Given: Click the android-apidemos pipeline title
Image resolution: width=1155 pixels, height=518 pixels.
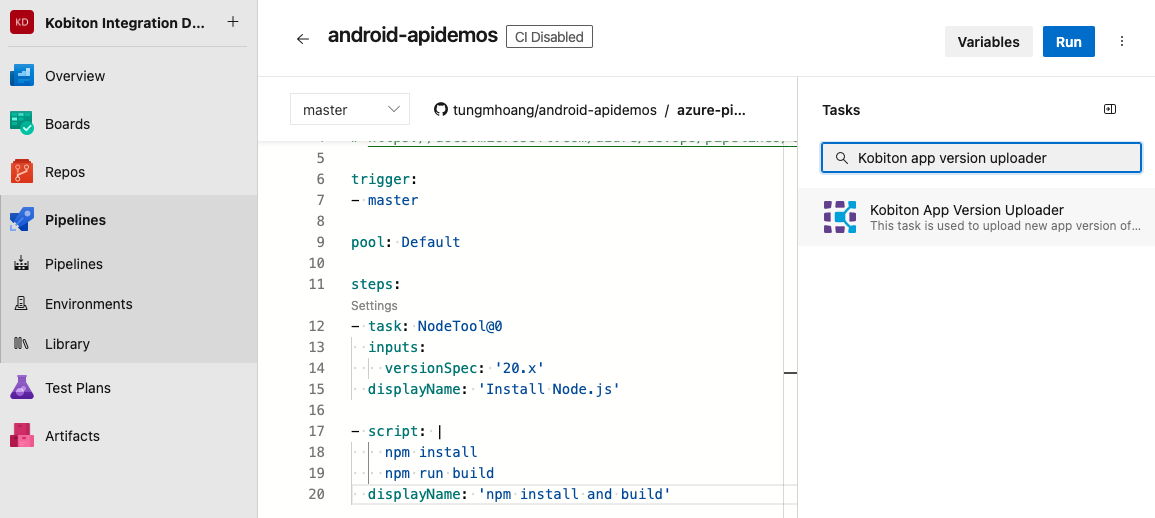Looking at the screenshot, I should click(x=412, y=36).
